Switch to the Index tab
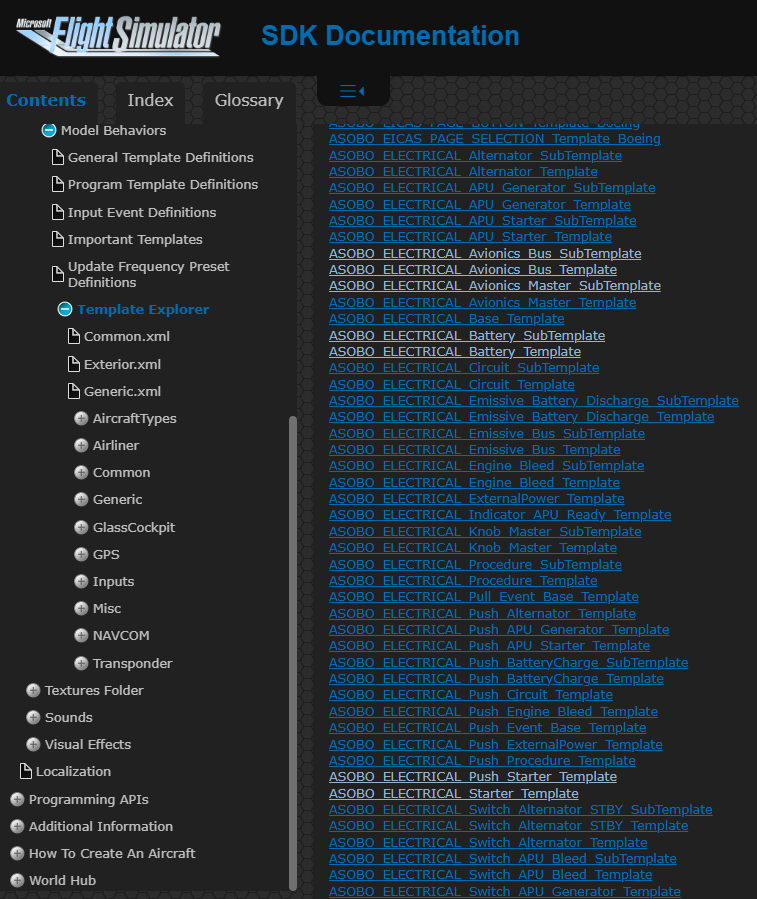This screenshot has width=757, height=899. click(x=150, y=100)
